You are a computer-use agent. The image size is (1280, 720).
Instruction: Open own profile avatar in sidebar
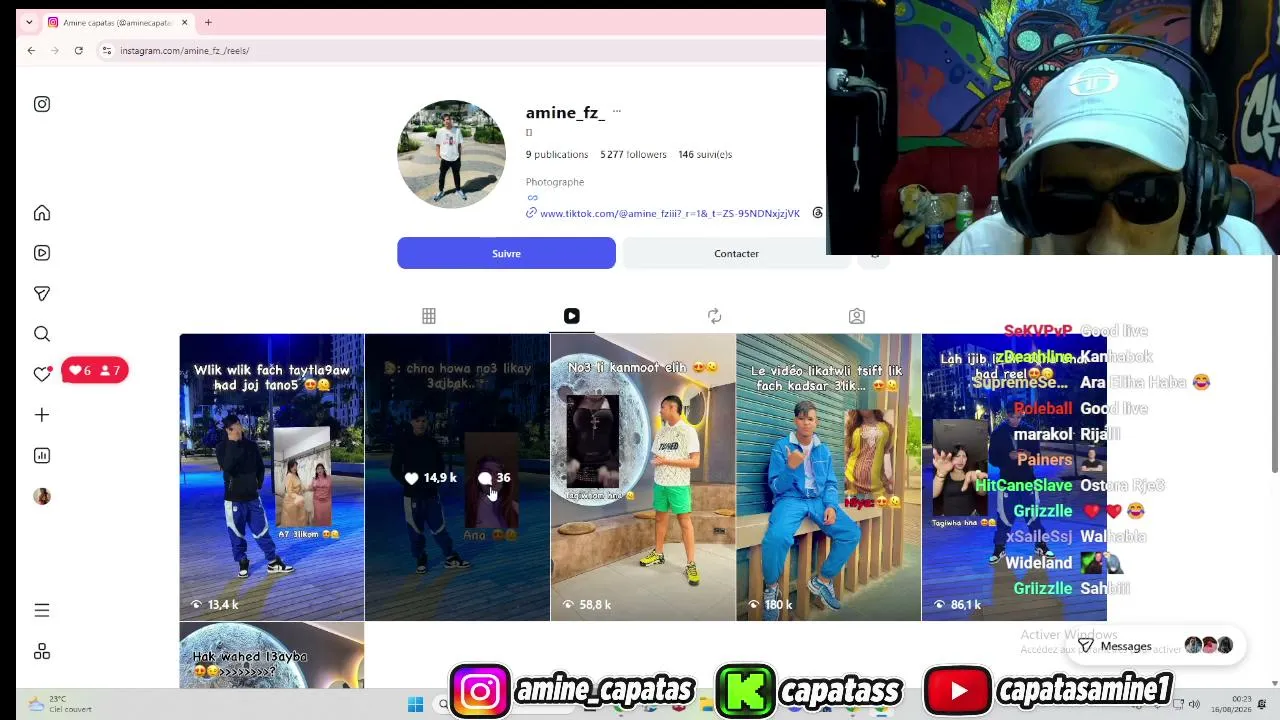click(42, 496)
